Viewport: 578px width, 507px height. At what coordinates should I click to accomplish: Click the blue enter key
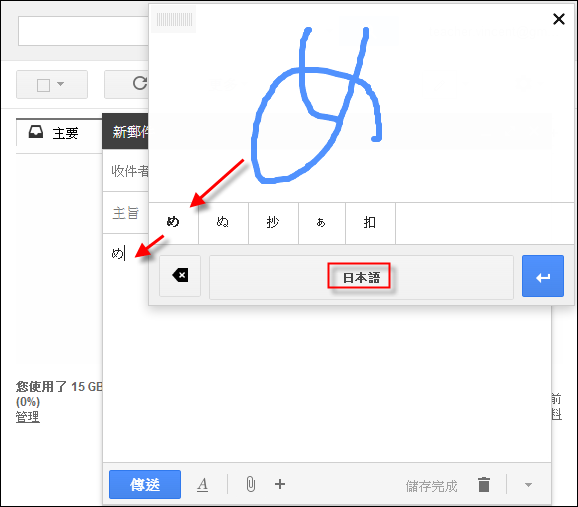click(543, 276)
